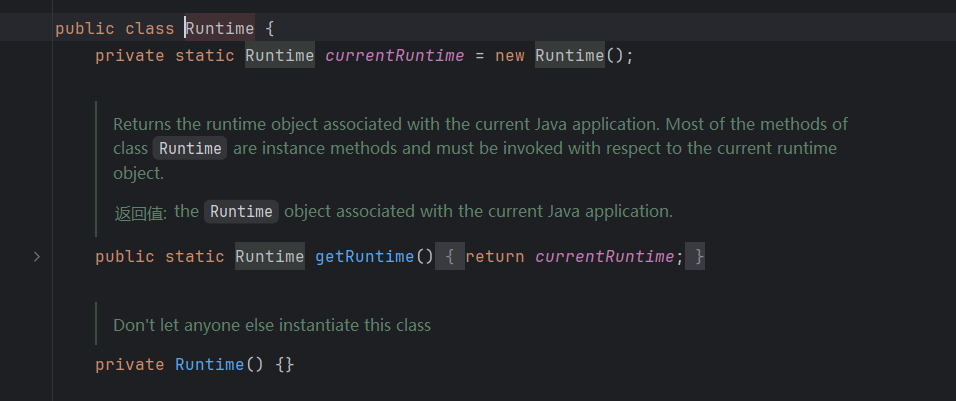Click the closing brace fold placeholder after currentRuntime;
The width and height of the screenshot is (956, 401).
[x=699, y=257]
